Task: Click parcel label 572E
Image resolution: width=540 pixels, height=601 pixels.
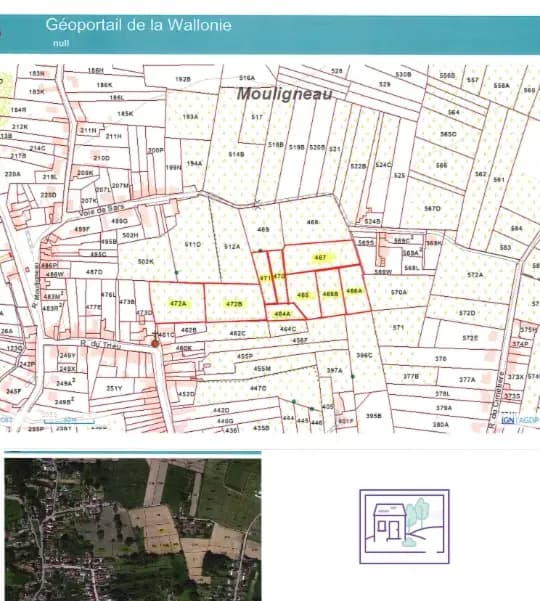Action: 470,338
